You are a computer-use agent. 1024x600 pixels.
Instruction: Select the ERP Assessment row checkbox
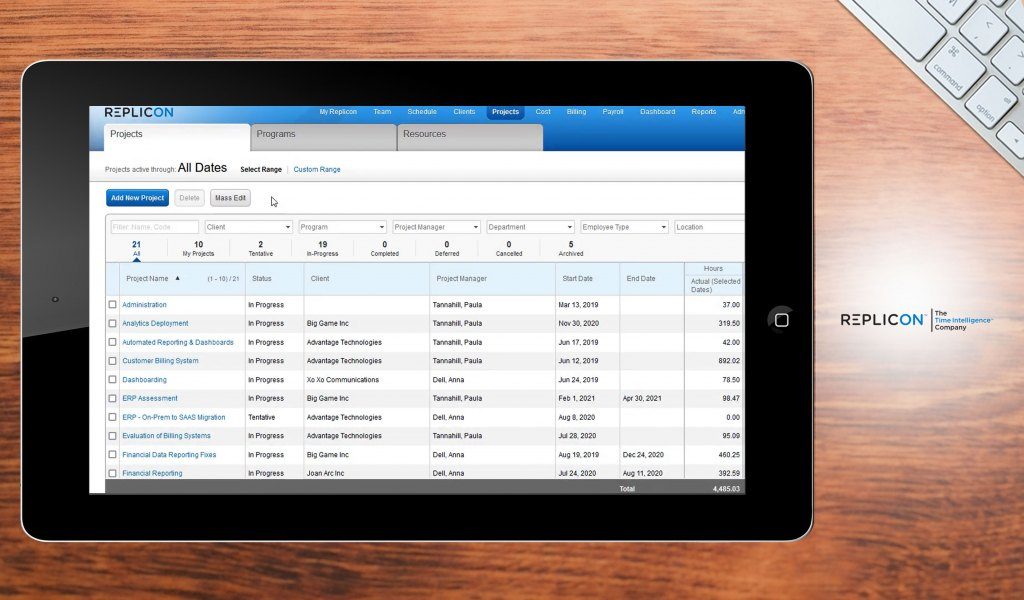click(x=113, y=398)
